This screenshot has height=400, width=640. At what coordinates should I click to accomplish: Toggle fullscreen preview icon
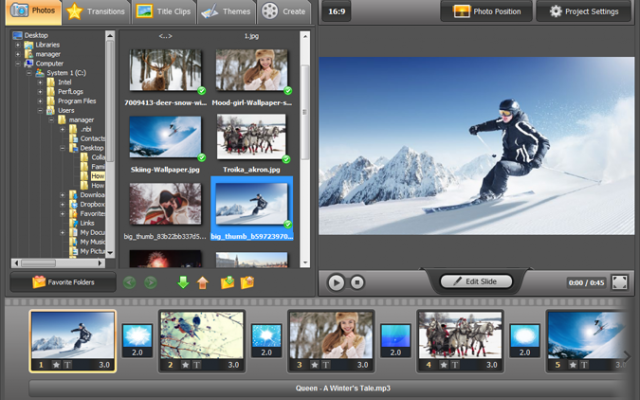(619, 282)
